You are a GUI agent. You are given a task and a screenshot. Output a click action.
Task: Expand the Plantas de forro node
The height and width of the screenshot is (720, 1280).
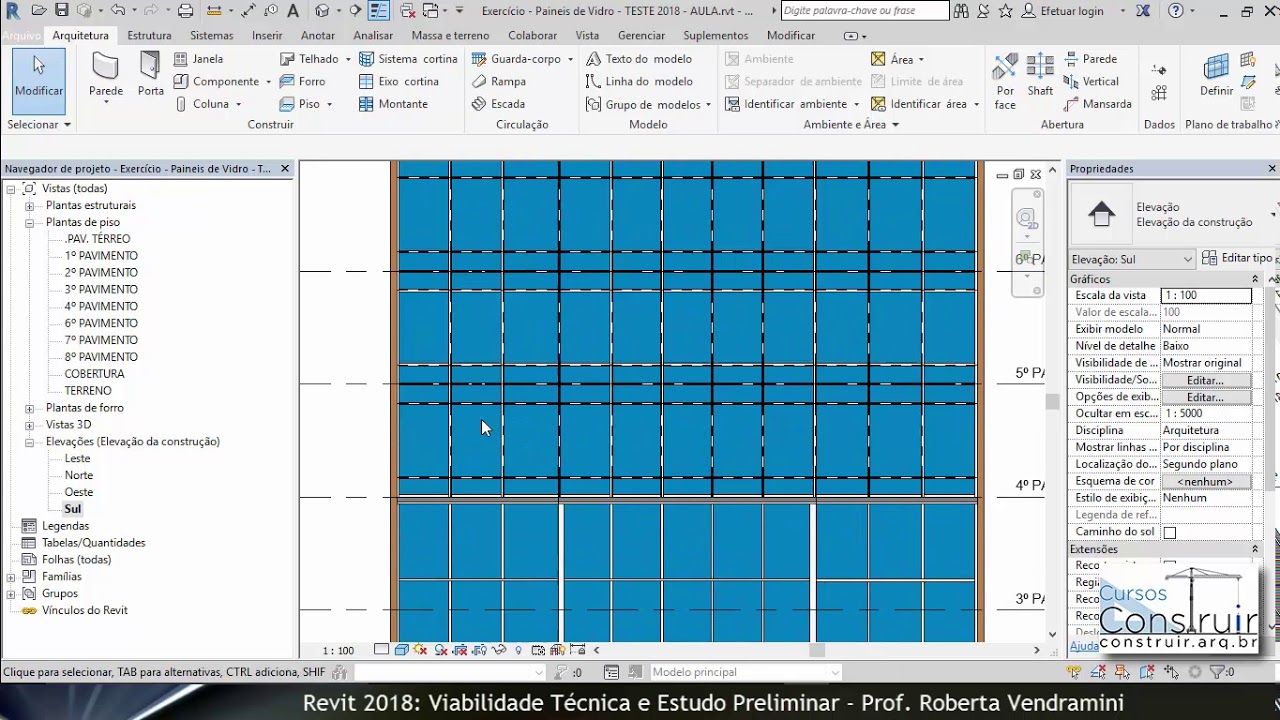coord(30,408)
